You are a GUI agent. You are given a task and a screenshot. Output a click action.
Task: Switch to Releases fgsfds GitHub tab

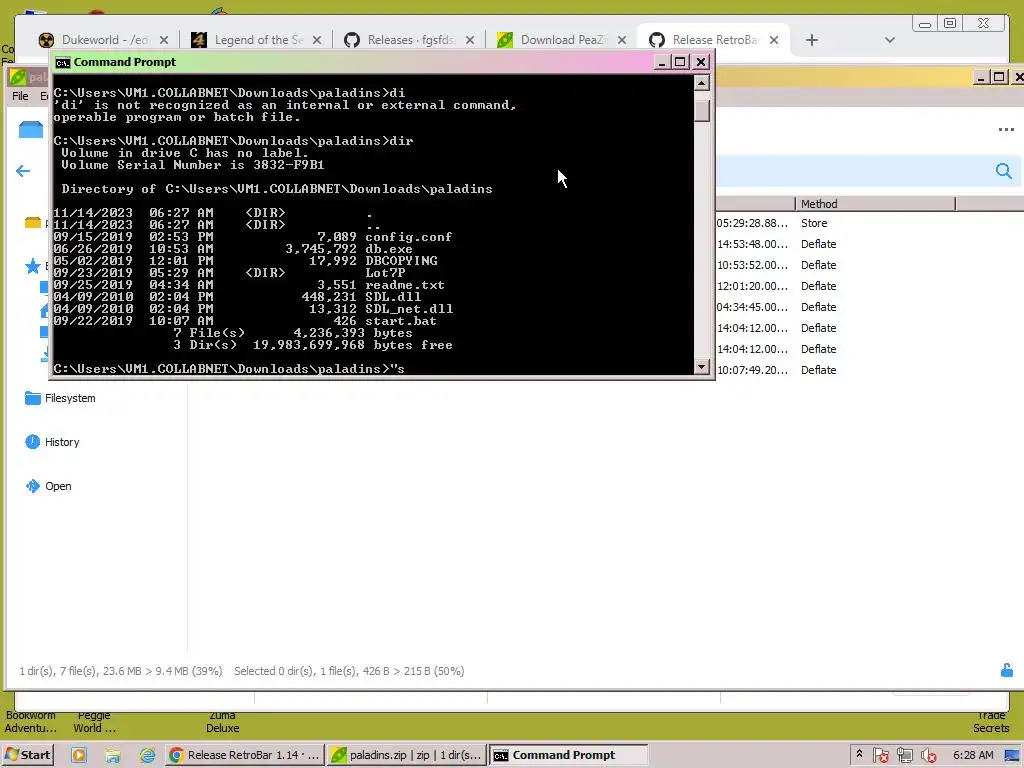(411, 40)
